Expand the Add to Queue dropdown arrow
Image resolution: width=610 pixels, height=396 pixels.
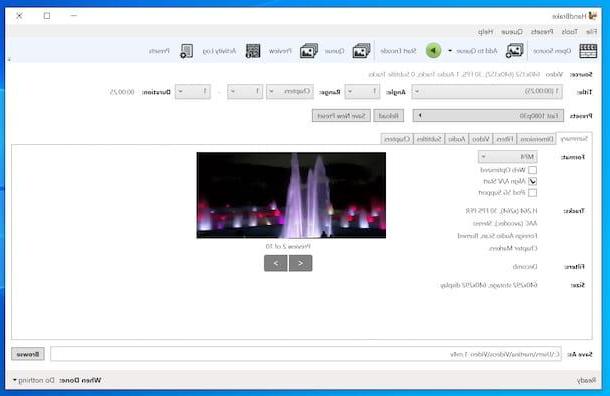pyautogui.click(x=450, y=51)
